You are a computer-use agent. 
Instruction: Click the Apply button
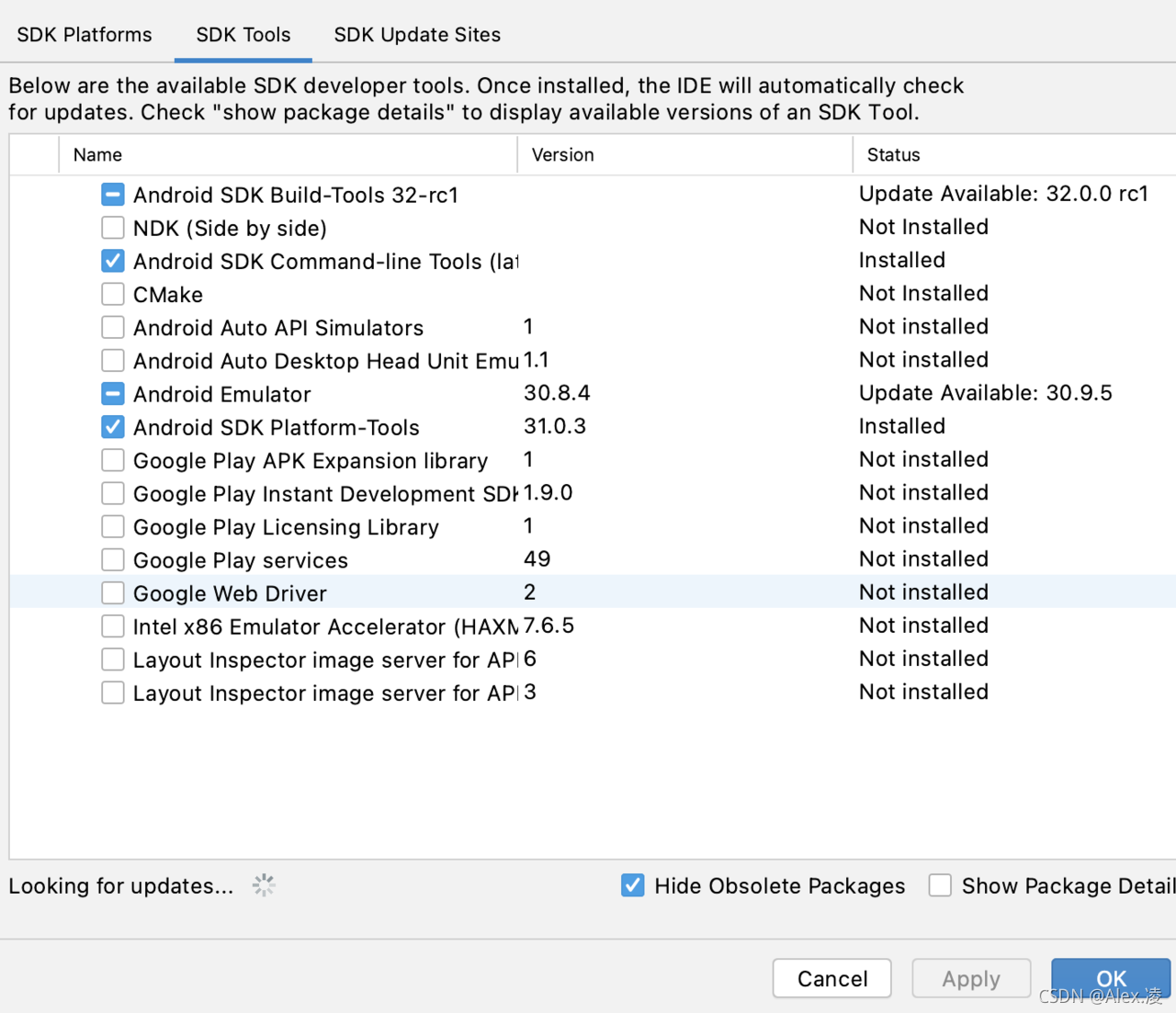pyautogui.click(x=971, y=979)
